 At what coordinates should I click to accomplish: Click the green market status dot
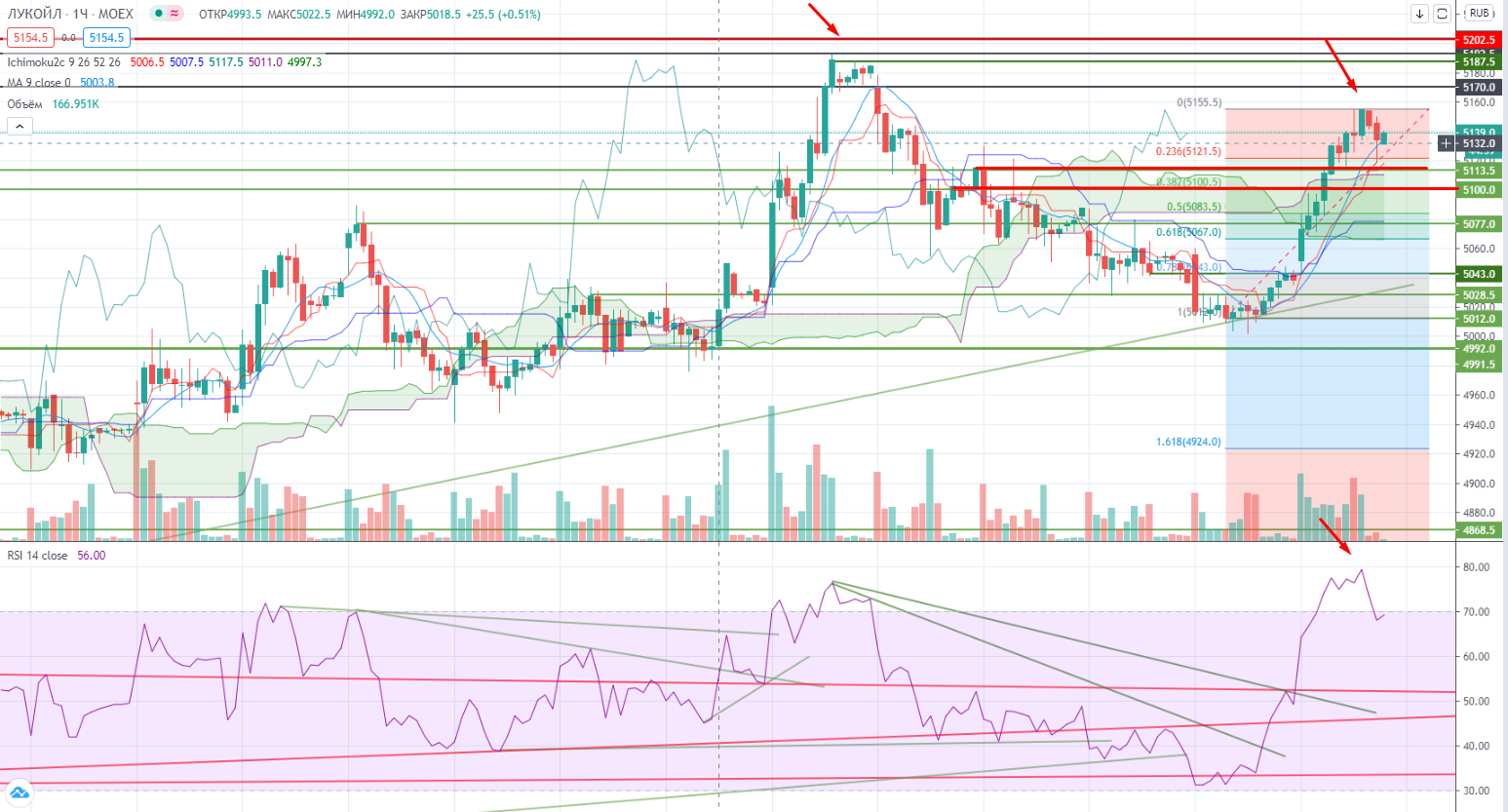click(x=158, y=14)
